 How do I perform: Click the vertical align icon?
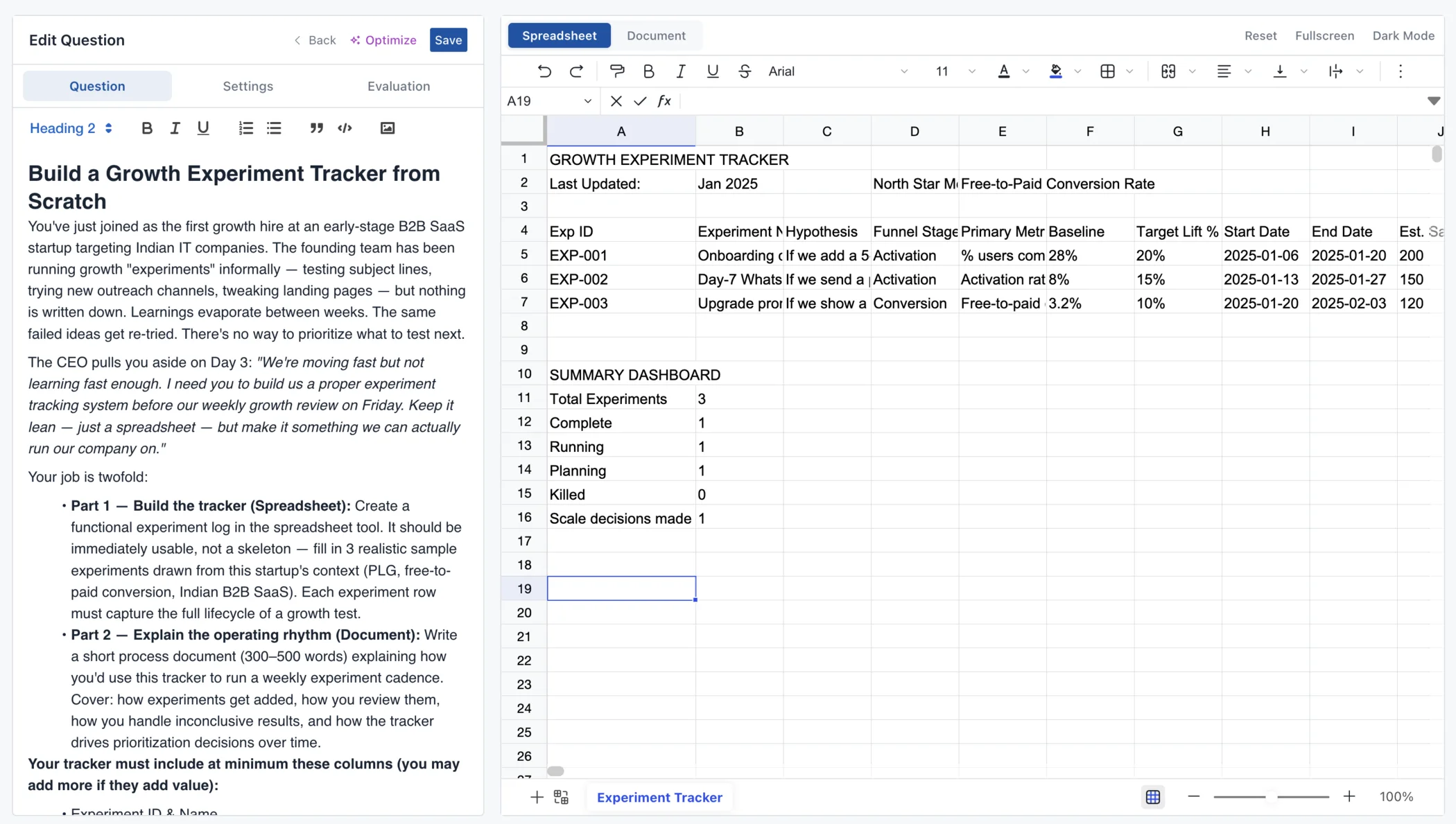[1280, 71]
